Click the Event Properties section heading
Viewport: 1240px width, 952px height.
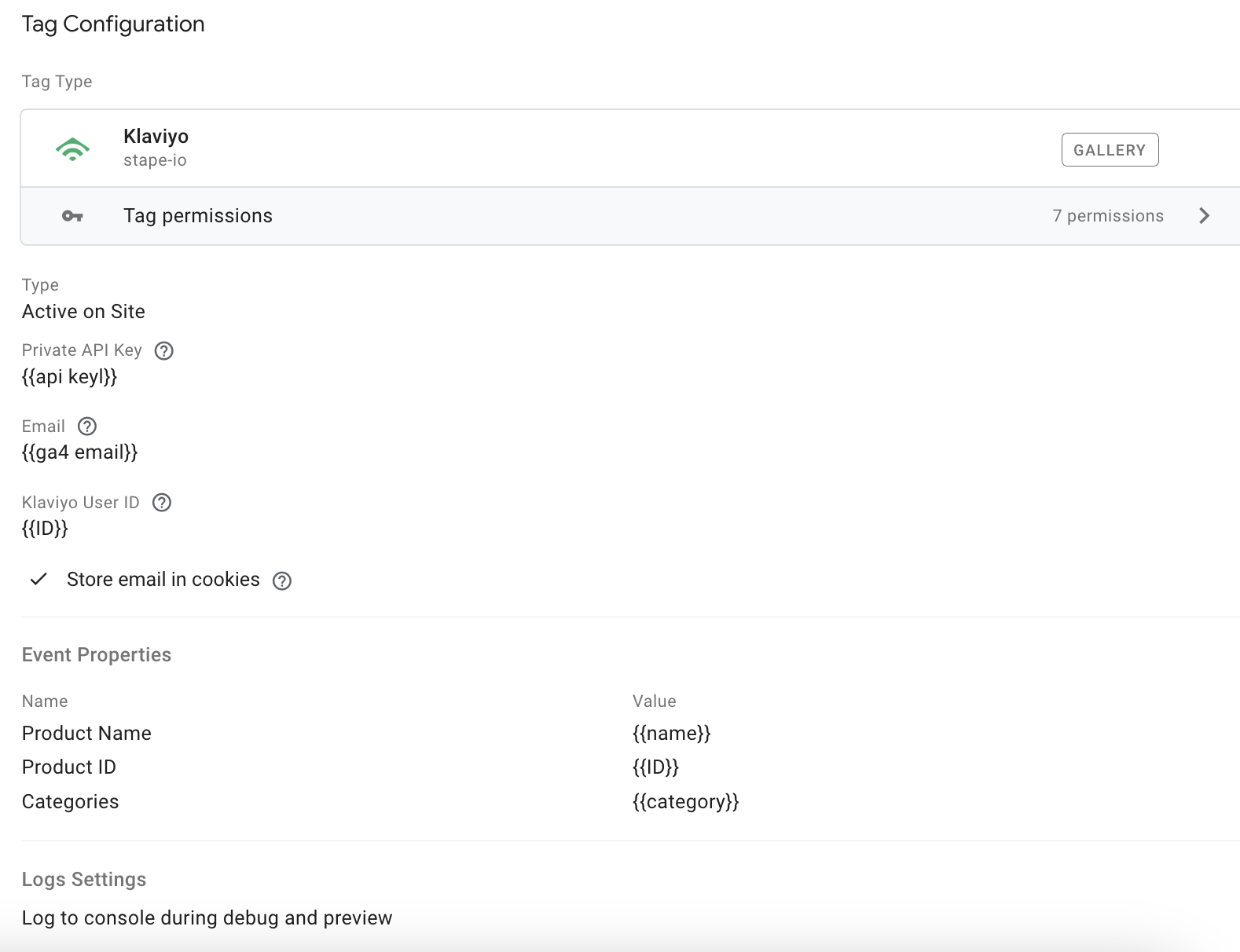tap(97, 655)
